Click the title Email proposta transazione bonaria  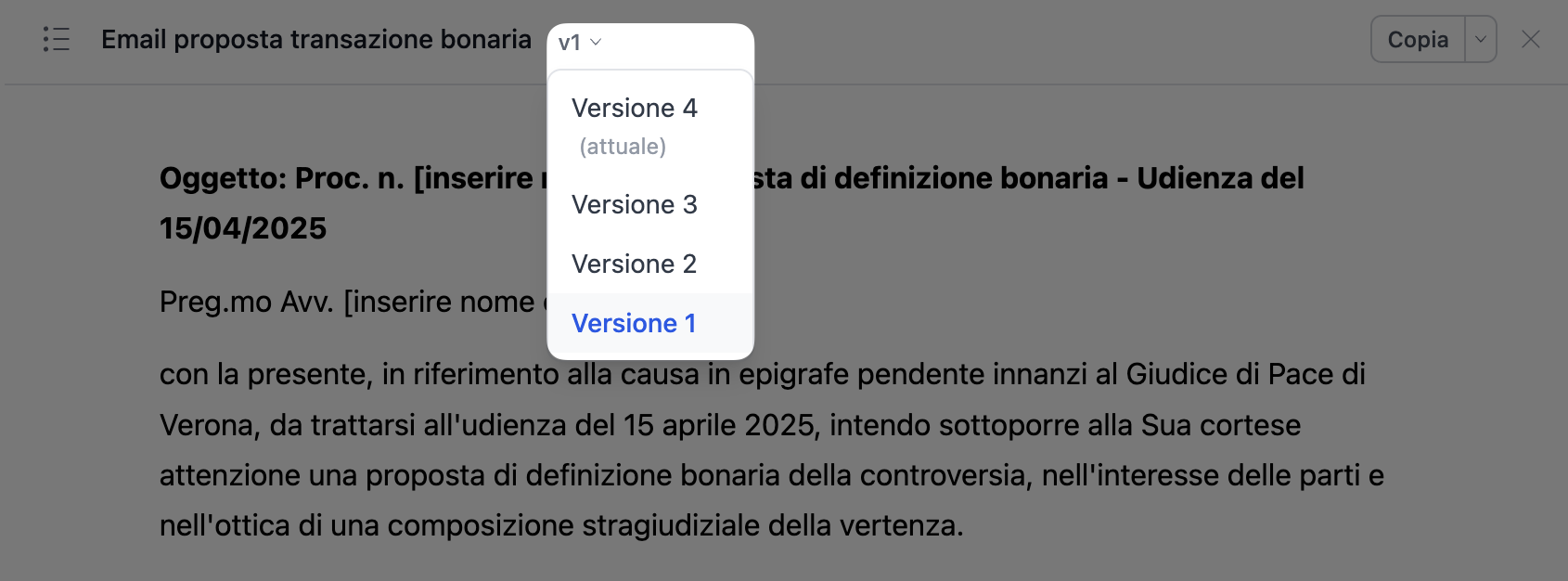pos(316,39)
